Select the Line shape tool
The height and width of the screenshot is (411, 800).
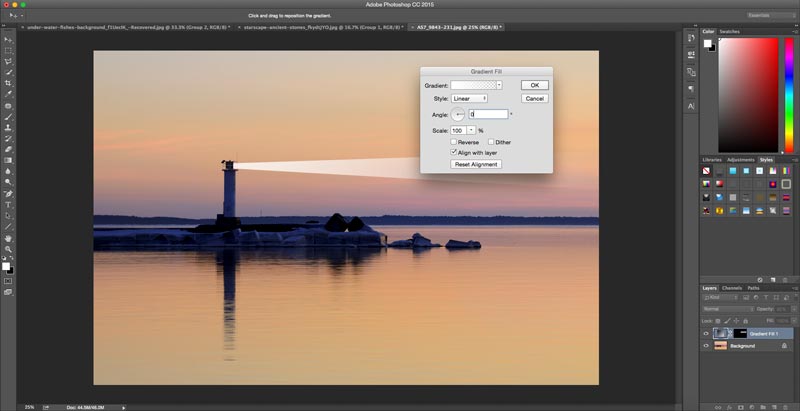coord(8,226)
